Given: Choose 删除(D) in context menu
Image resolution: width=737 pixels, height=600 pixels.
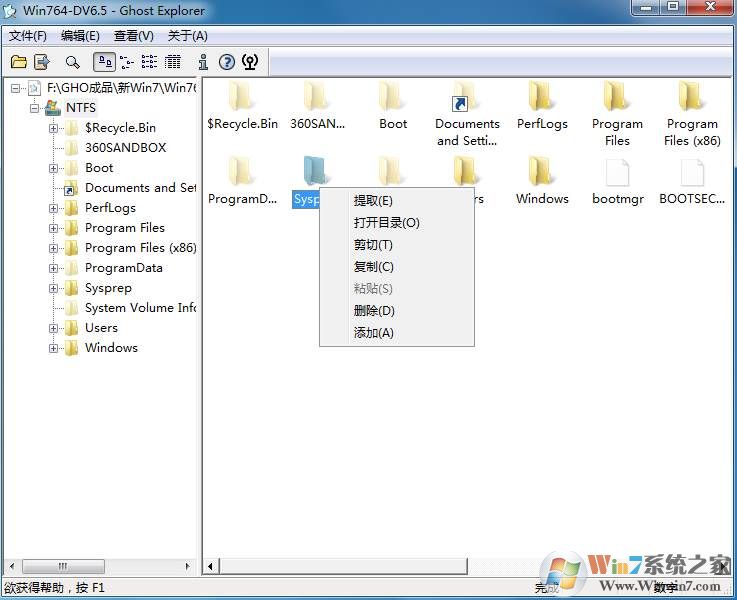Looking at the screenshot, I should pyautogui.click(x=374, y=311).
